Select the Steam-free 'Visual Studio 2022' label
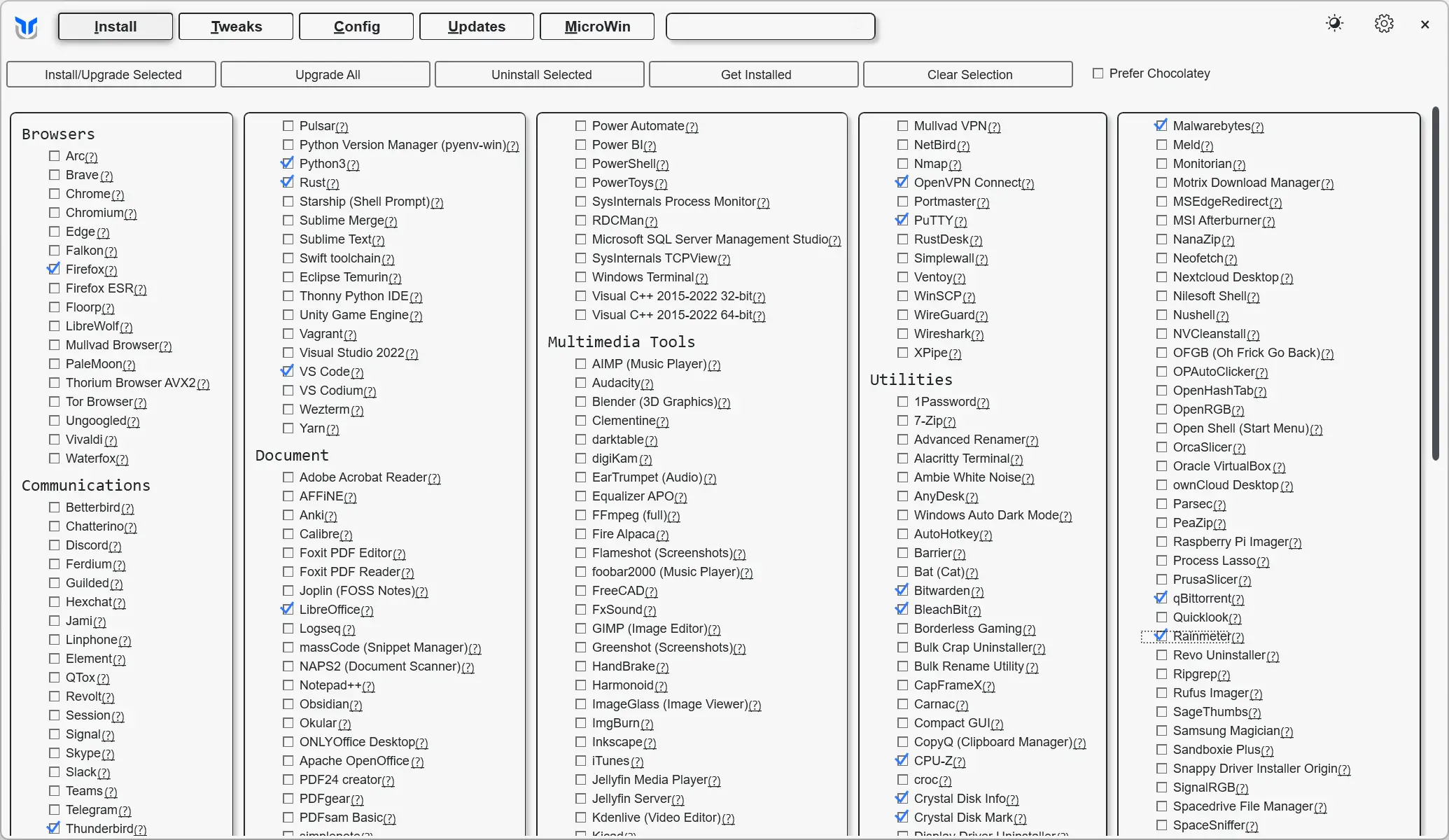 pos(352,353)
